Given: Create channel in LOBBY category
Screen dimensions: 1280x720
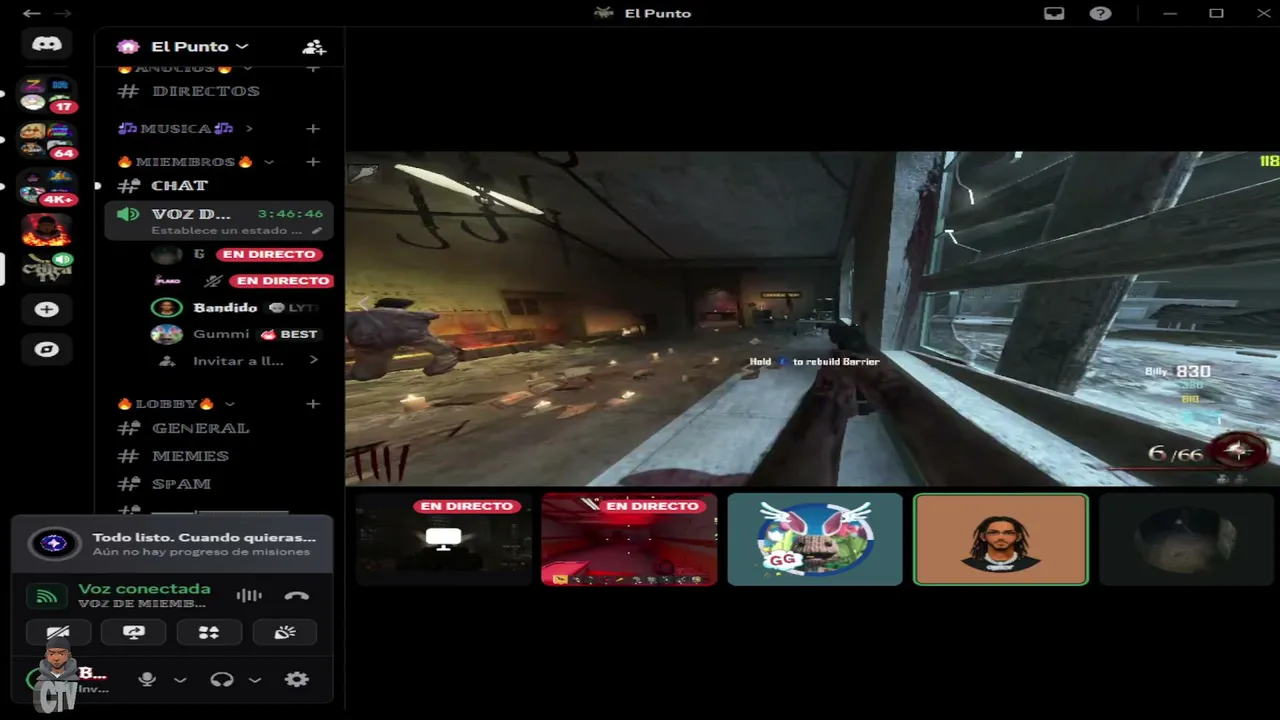Looking at the screenshot, I should click(x=313, y=404).
